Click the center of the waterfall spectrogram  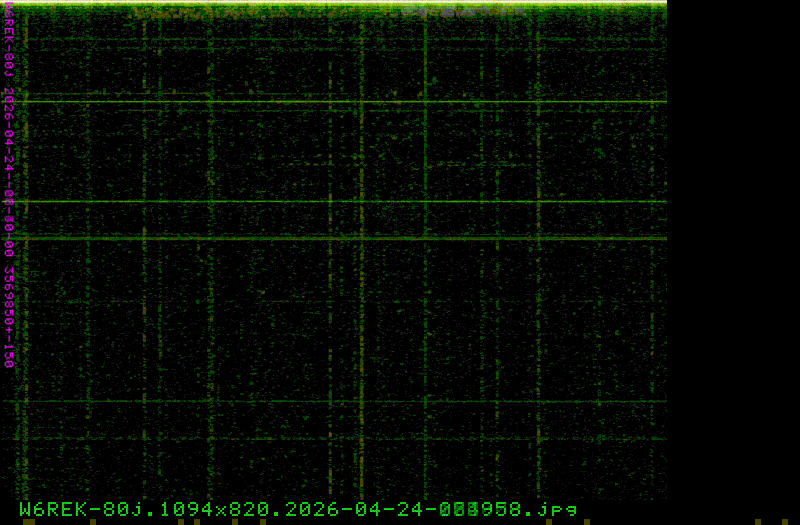(x=333, y=250)
